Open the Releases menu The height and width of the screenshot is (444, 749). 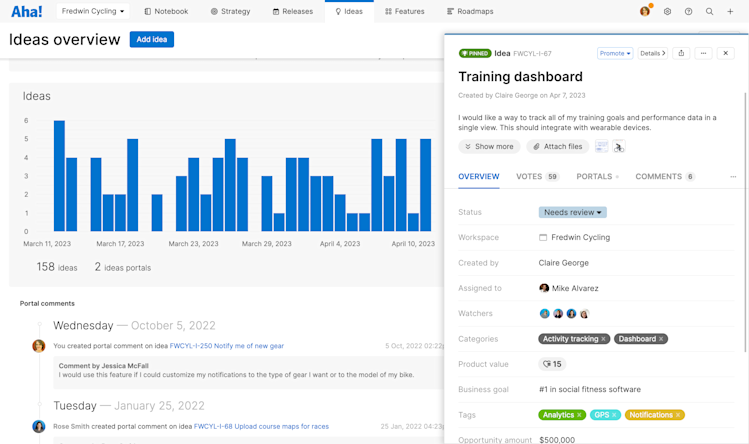point(292,11)
